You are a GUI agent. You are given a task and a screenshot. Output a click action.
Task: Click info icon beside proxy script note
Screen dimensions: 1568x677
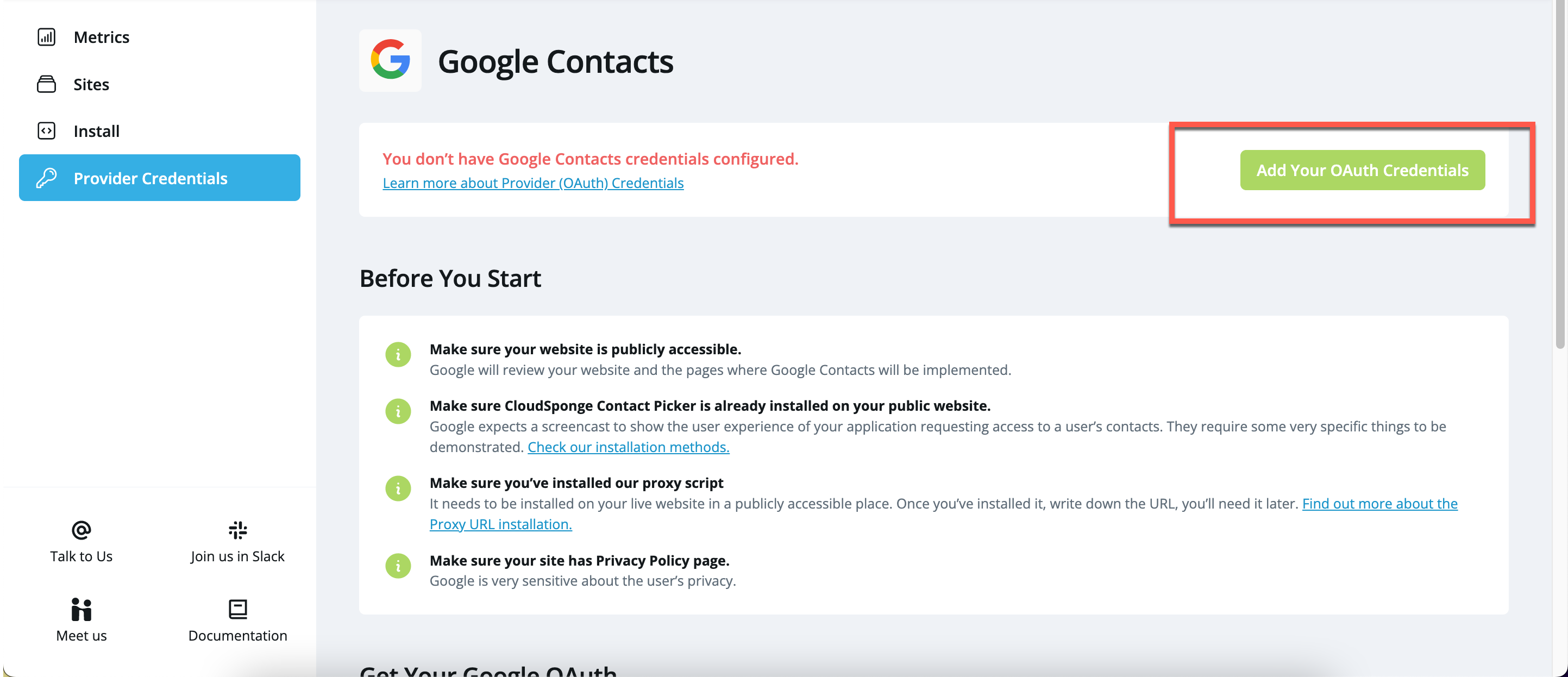coord(398,488)
